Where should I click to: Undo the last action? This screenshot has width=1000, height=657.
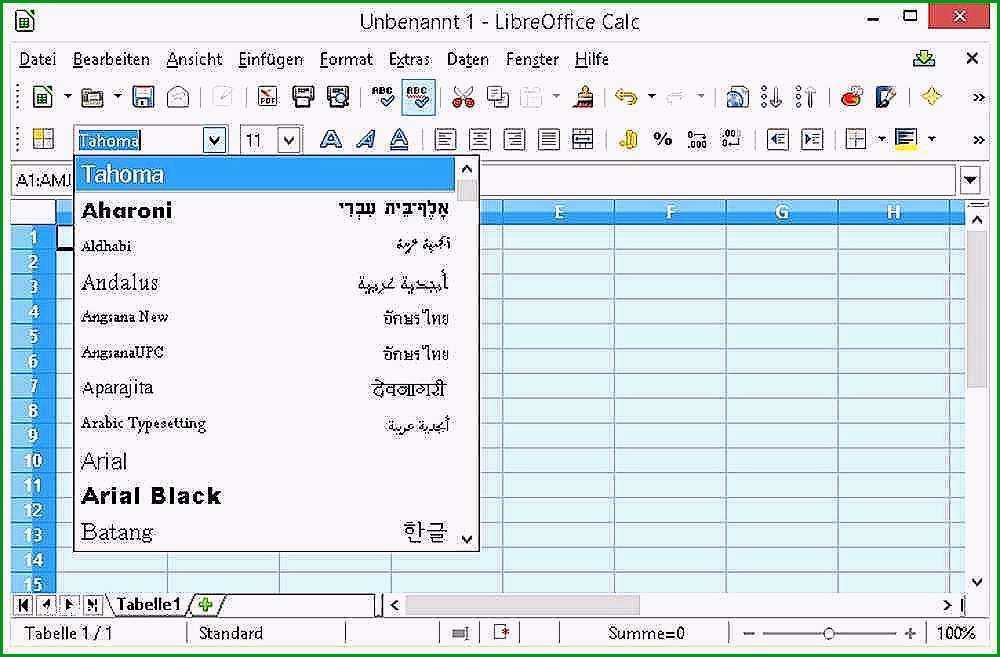[627, 97]
